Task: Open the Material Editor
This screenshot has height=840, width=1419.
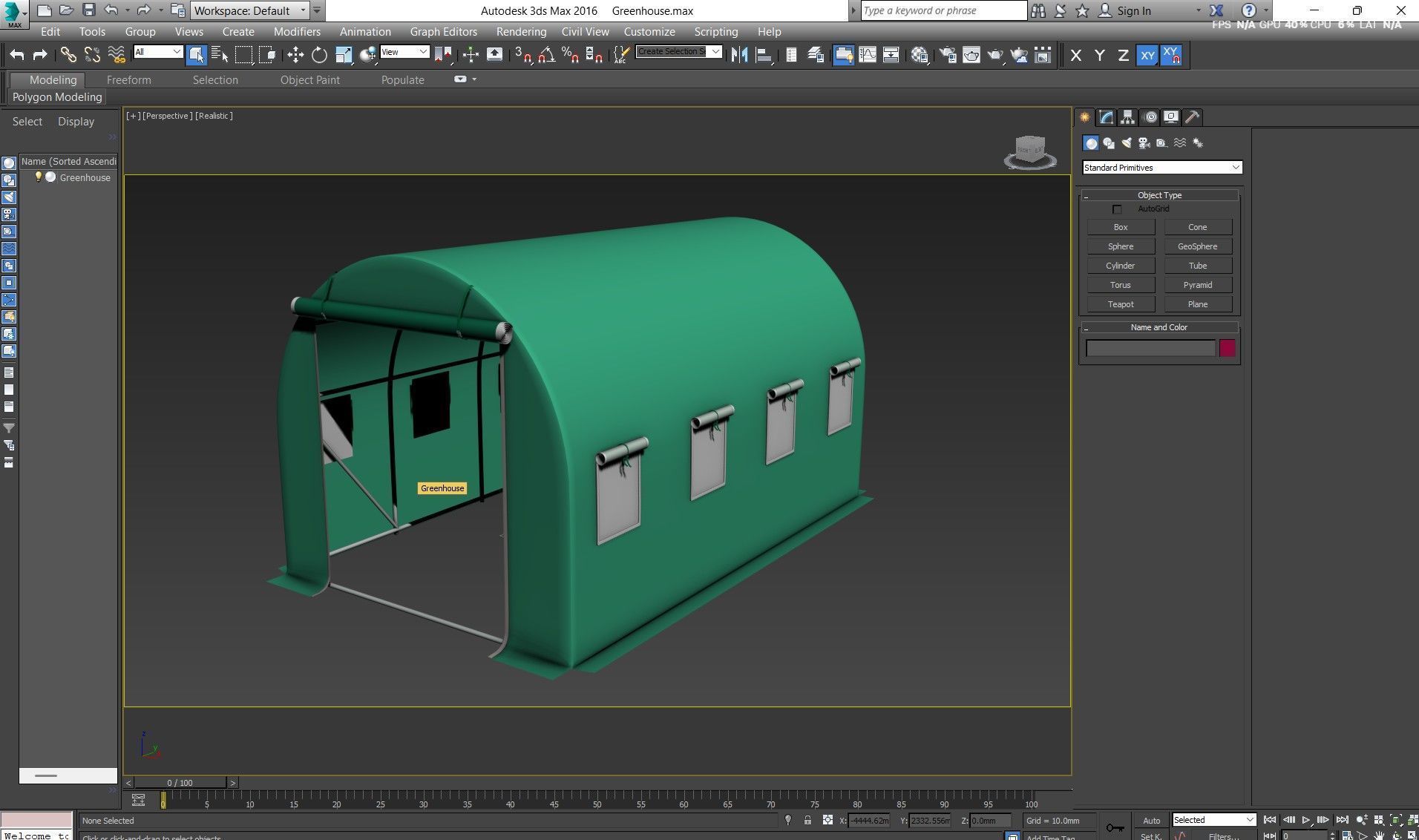Action: (x=920, y=55)
